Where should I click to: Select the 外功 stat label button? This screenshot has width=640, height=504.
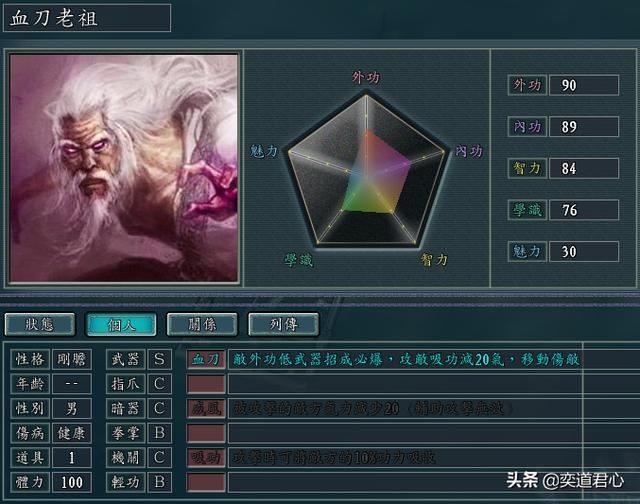(527, 85)
